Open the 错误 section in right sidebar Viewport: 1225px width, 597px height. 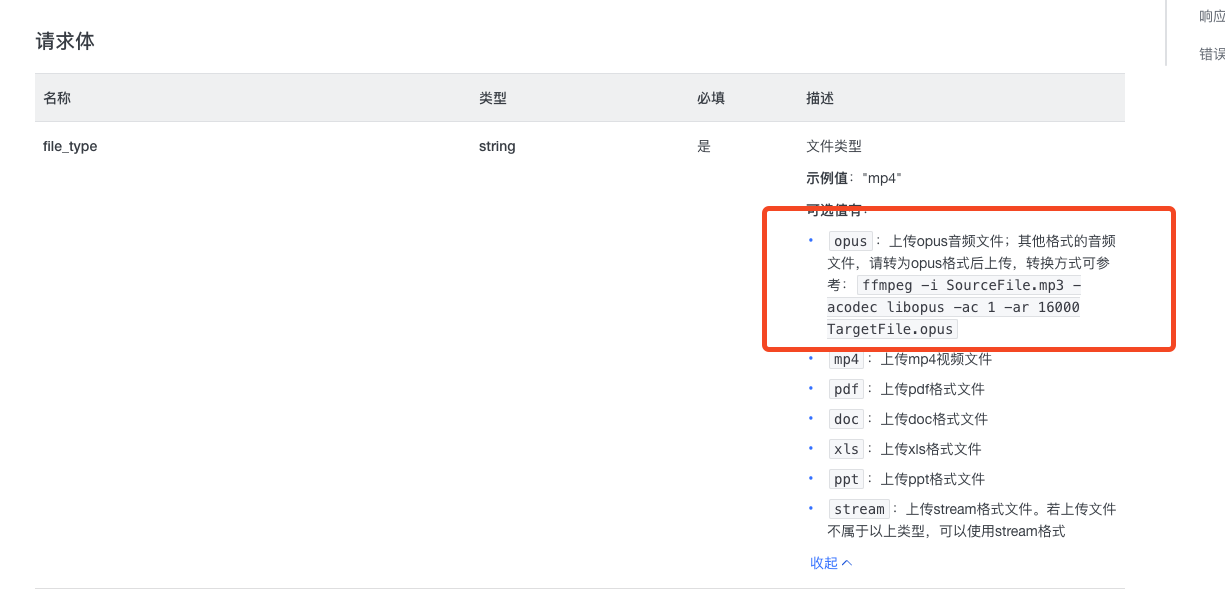(x=1209, y=52)
